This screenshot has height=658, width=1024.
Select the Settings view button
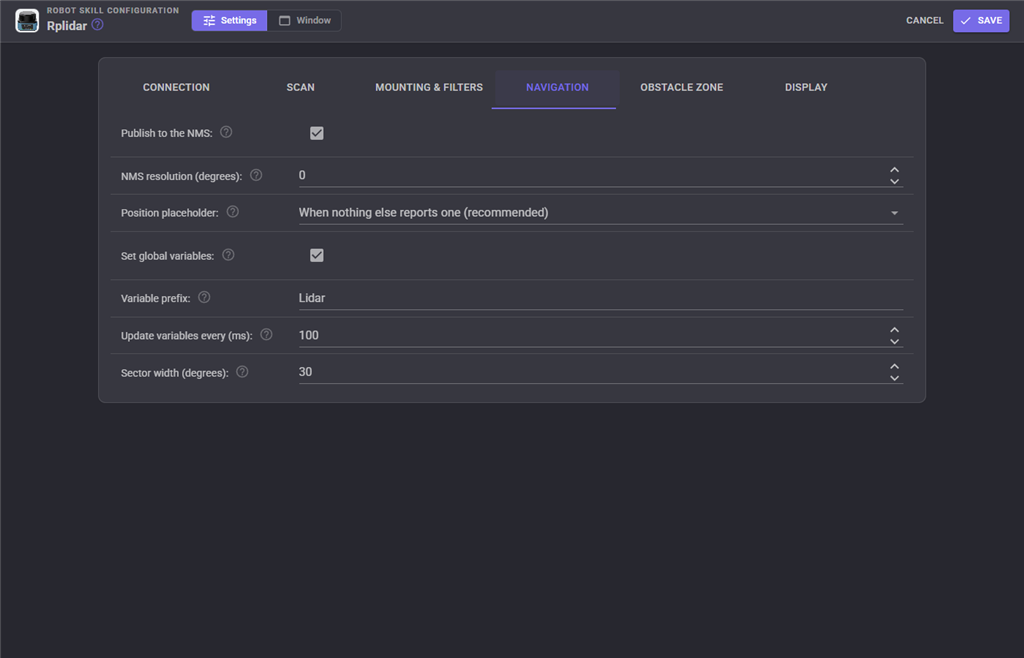tap(229, 21)
